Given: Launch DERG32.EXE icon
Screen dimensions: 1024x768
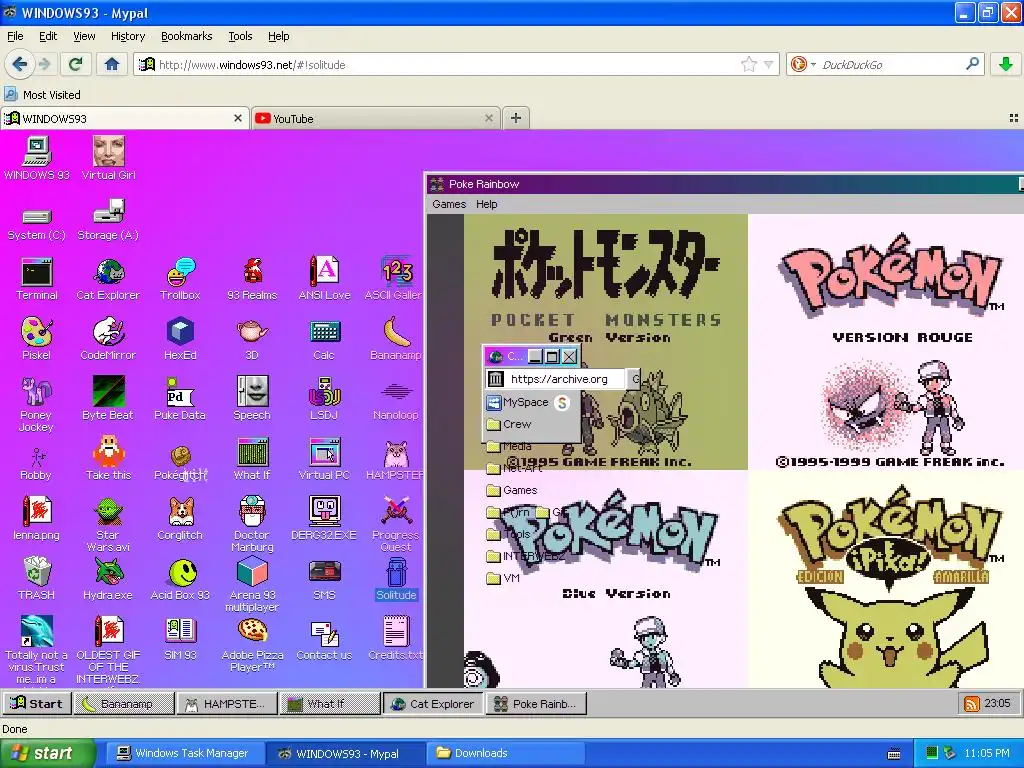Looking at the screenshot, I should (324, 519).
